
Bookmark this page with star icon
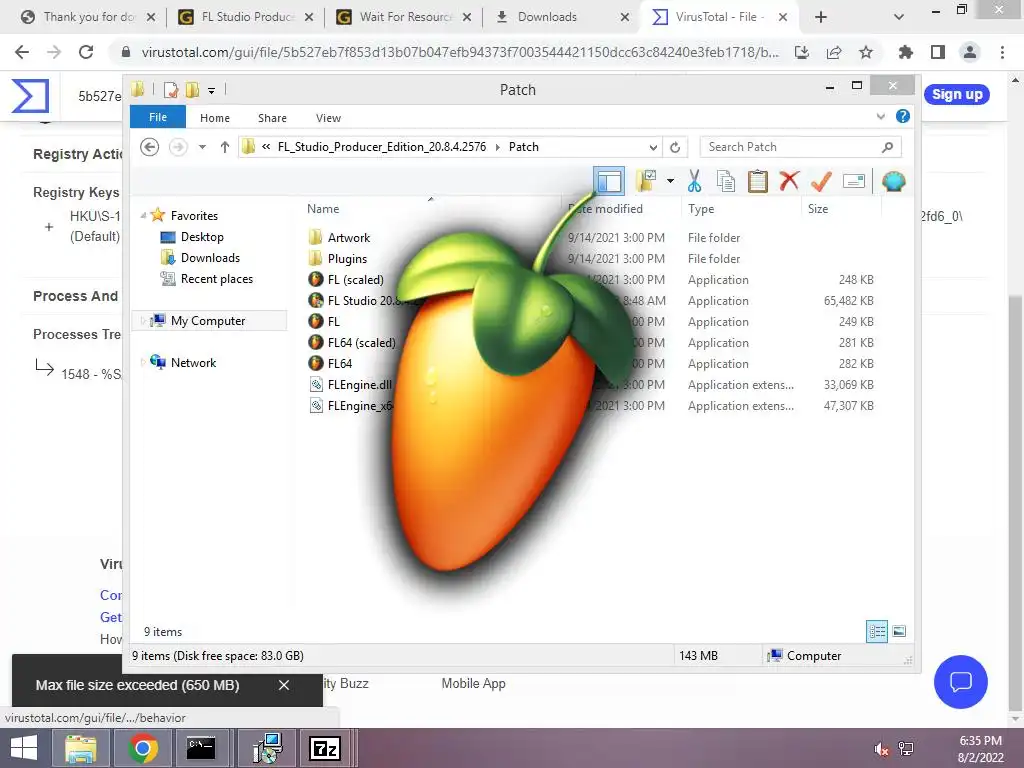(865, 52)
